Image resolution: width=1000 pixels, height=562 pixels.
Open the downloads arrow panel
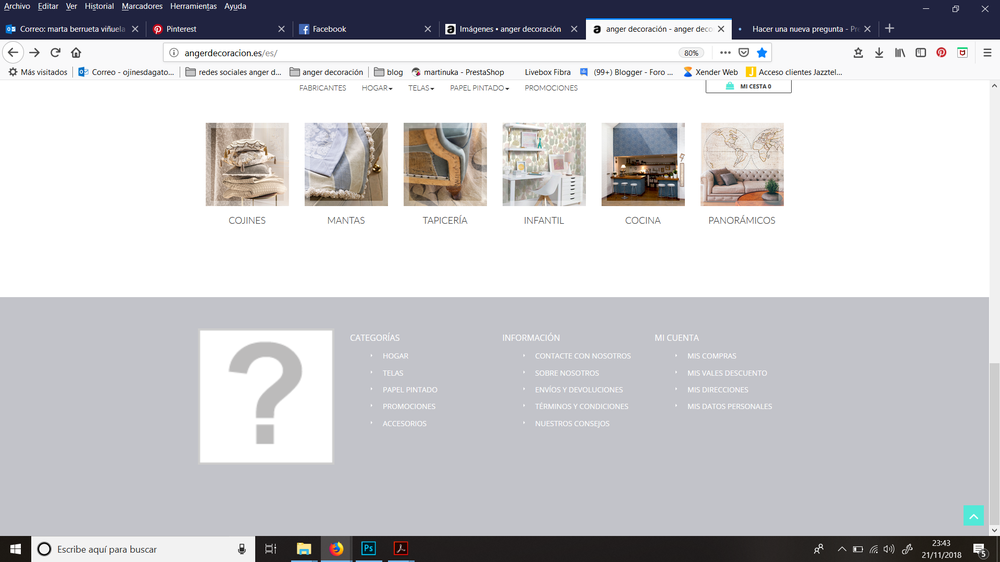(879, 53)
